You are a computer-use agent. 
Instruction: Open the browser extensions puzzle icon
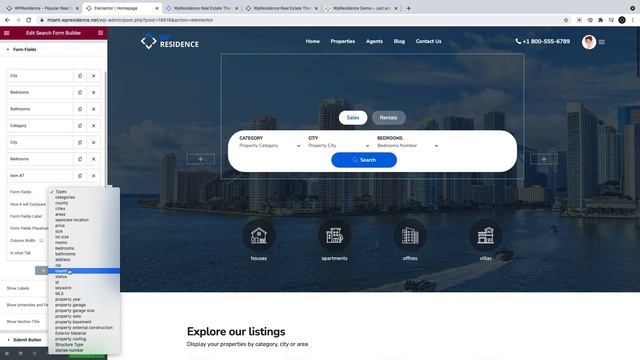click(600, 20)
